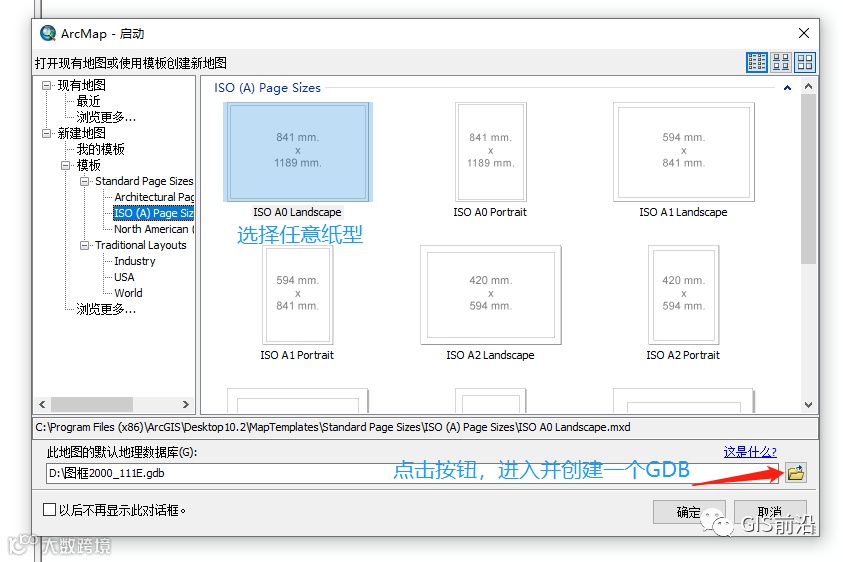This screenshot has width=843, height=562.
Task: Select the ISO A0 Landscape template thumbnail
Action: click(297, 152)
